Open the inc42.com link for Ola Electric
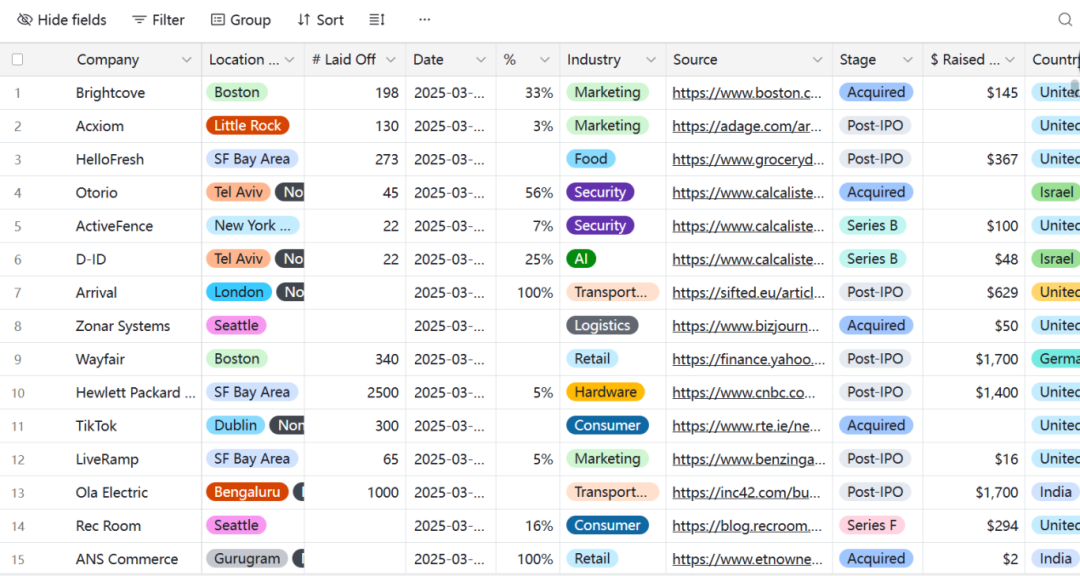The height and width of the screenshot is (576, 1080). coord(746,493)
